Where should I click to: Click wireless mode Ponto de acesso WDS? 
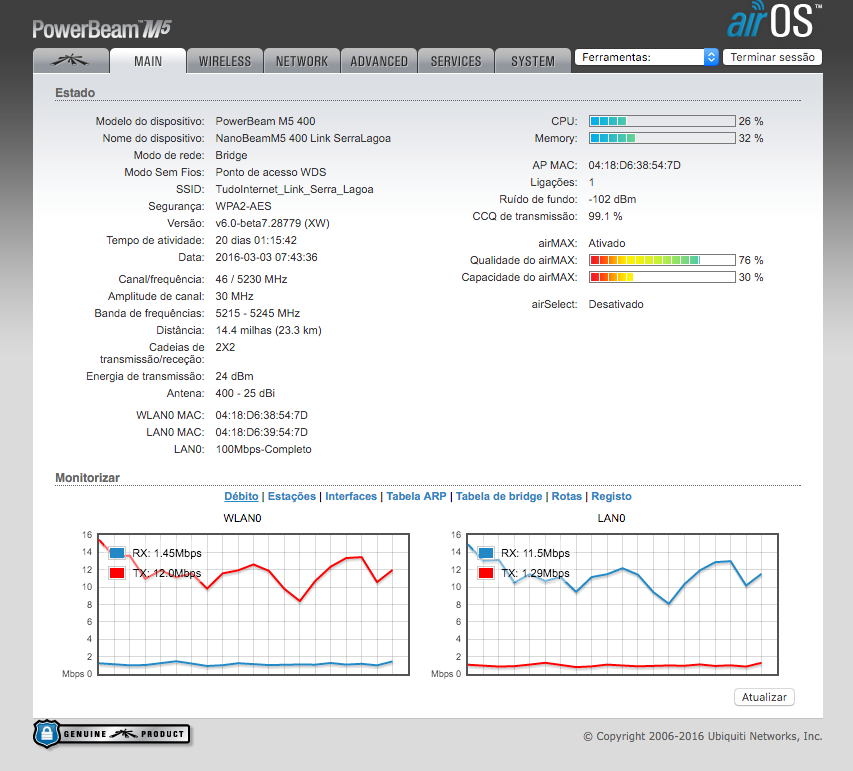click(x=271, y=172)
